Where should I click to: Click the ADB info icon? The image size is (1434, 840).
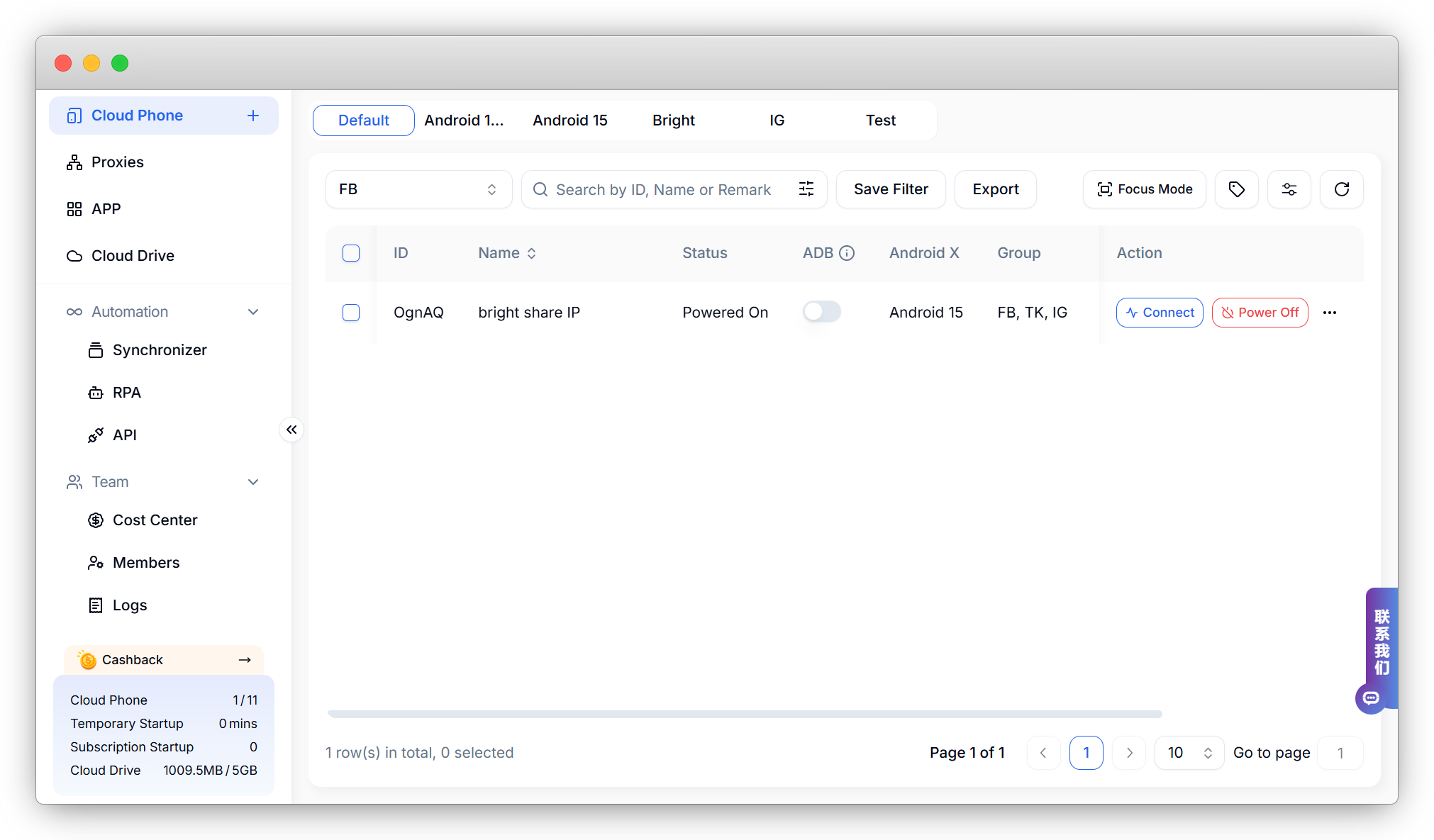point(847,253)
